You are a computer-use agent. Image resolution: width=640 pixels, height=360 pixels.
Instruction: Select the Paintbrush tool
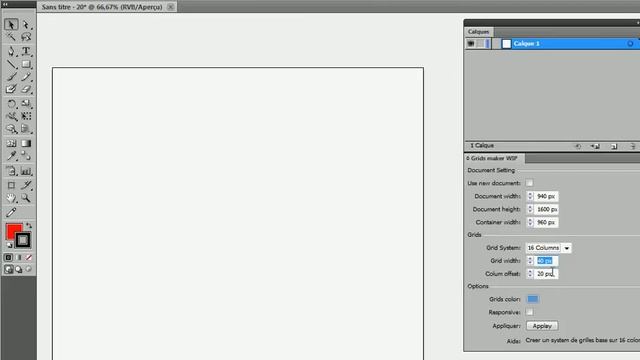point(11,77)
